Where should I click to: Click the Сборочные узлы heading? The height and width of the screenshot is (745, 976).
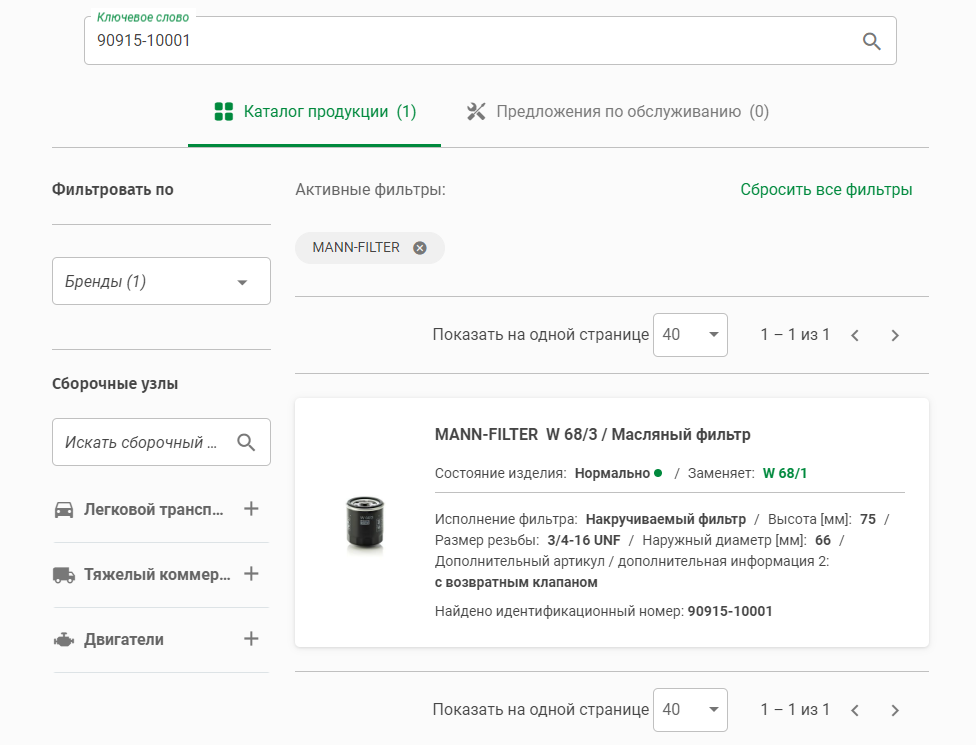[x=115, y=384]
